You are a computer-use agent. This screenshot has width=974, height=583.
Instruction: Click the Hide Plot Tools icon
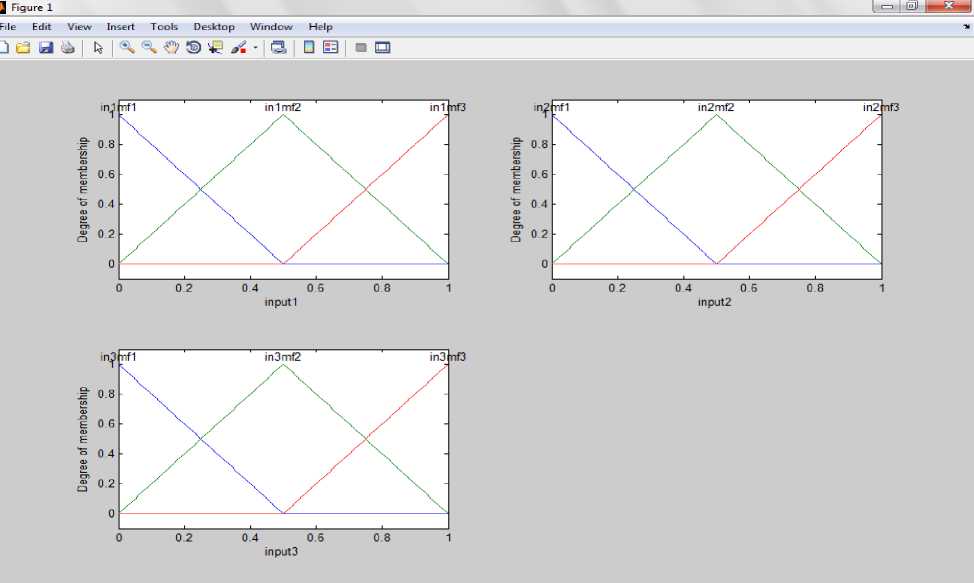point(361,48)
